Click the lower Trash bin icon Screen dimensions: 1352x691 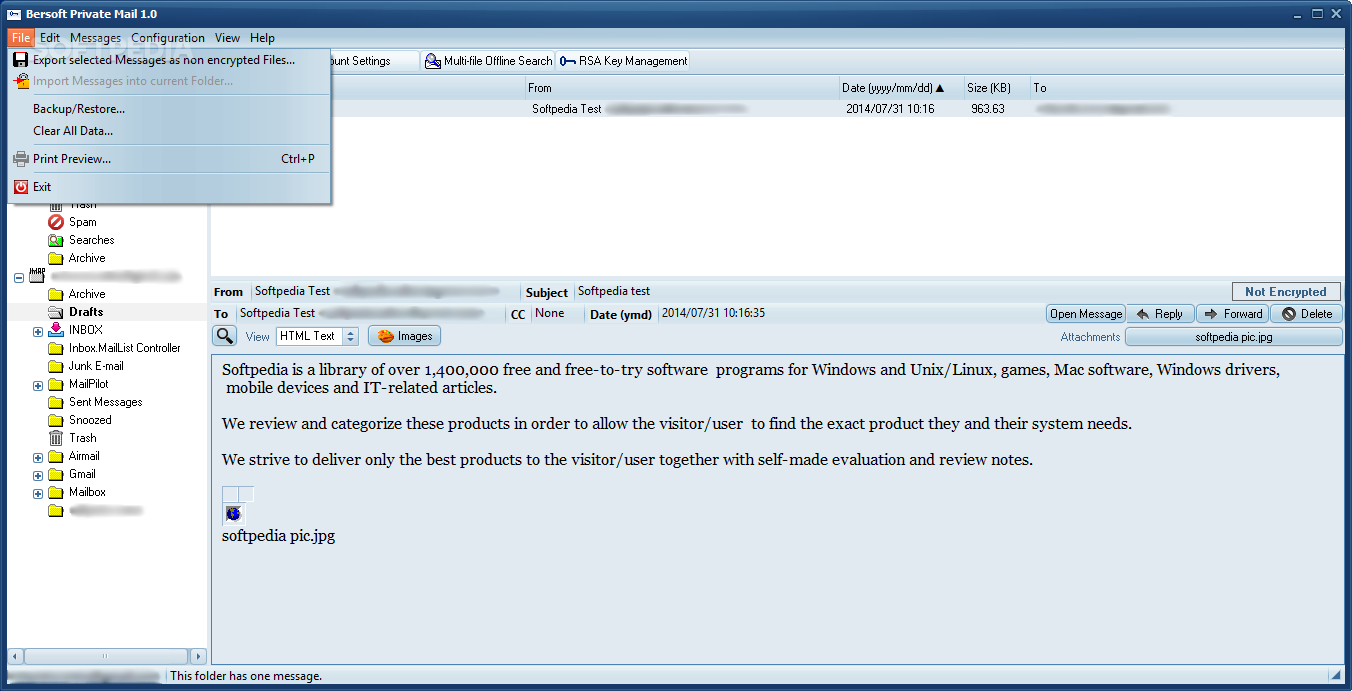click(x=56, y=438)
